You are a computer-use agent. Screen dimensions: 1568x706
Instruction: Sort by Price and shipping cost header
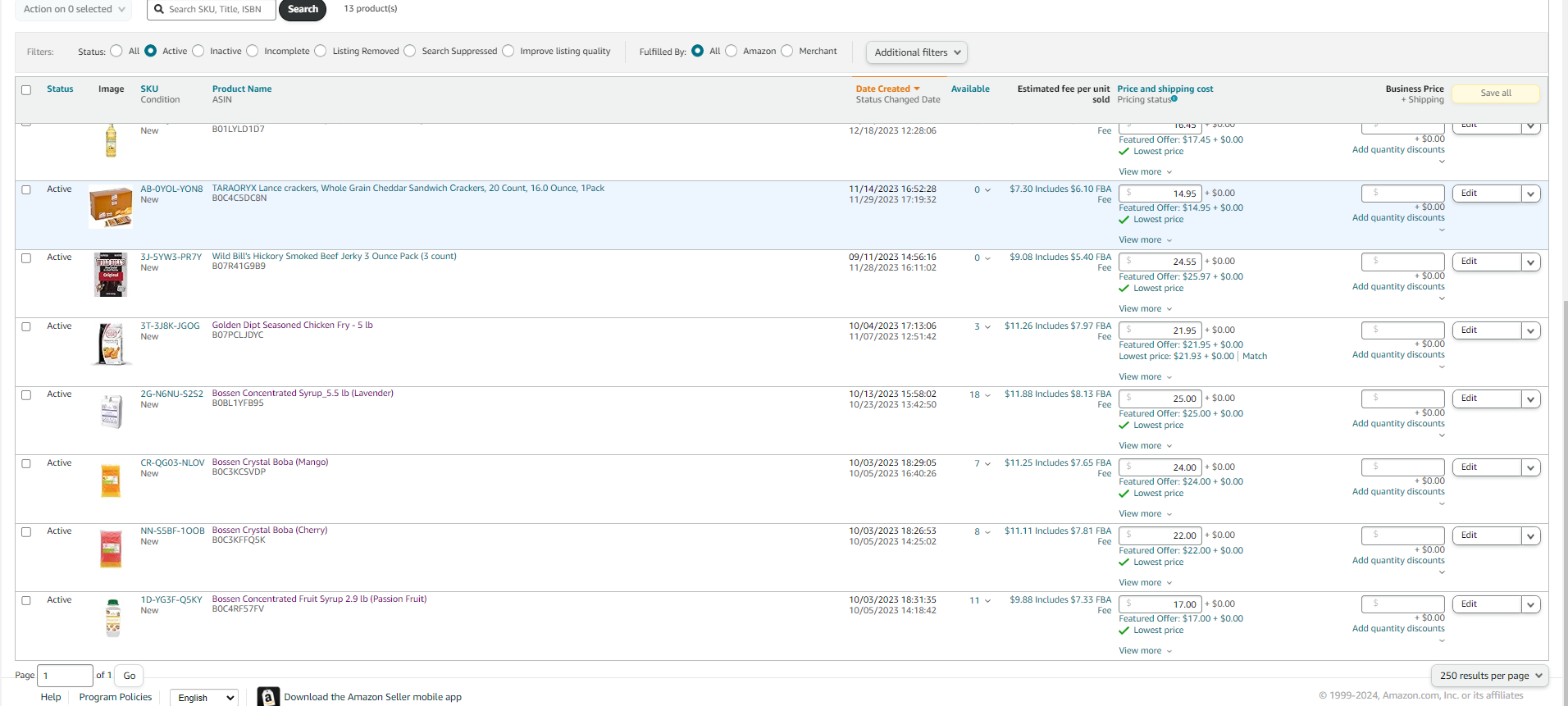pyautogui.click(x=1165, y=89)
